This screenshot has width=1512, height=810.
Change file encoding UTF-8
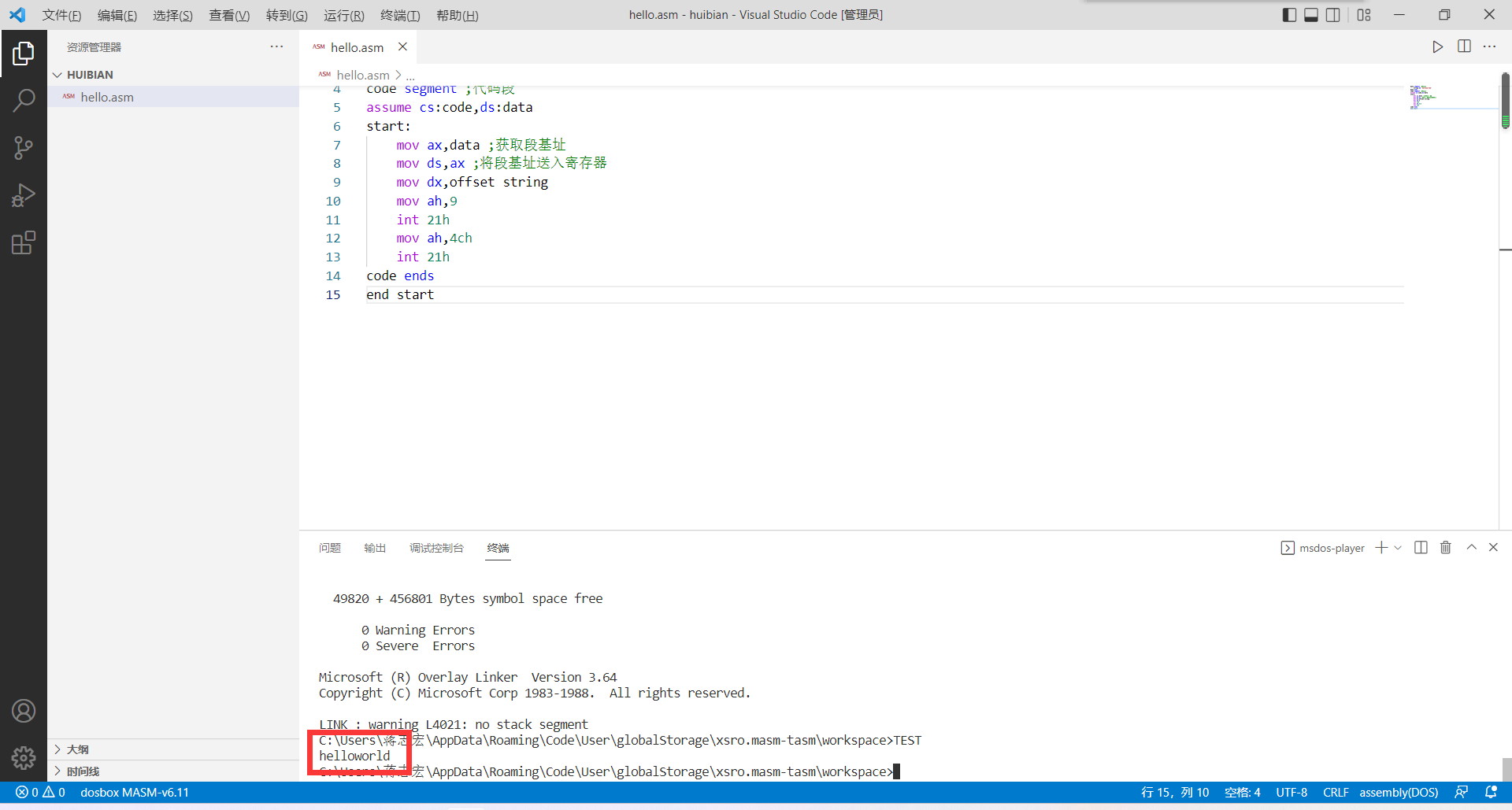pos(1291,792)
